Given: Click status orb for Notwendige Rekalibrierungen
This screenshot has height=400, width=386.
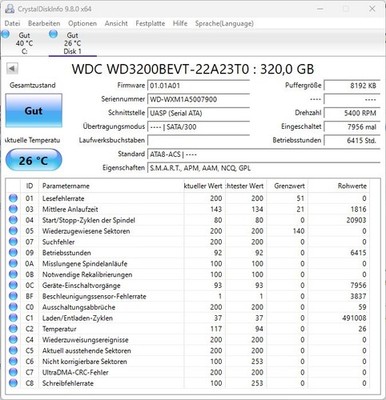Looking at the screenshot, I should [x=13, y=274].
